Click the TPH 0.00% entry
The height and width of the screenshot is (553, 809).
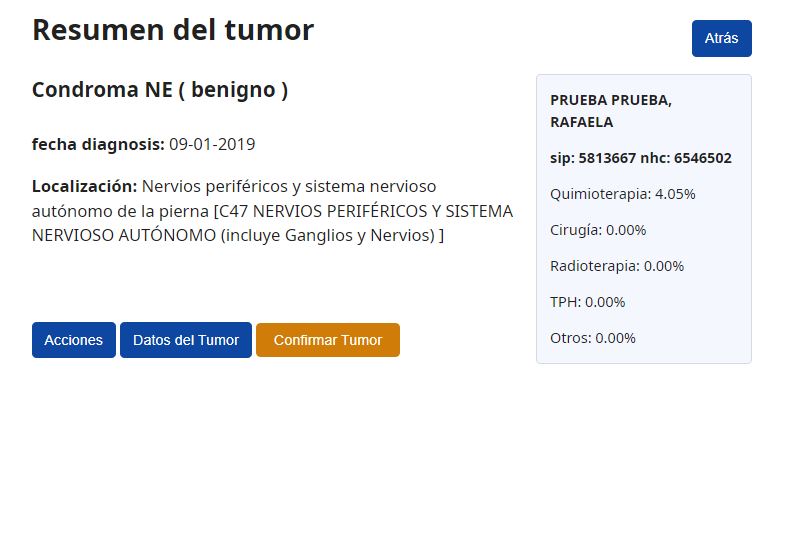coord(587,302)
